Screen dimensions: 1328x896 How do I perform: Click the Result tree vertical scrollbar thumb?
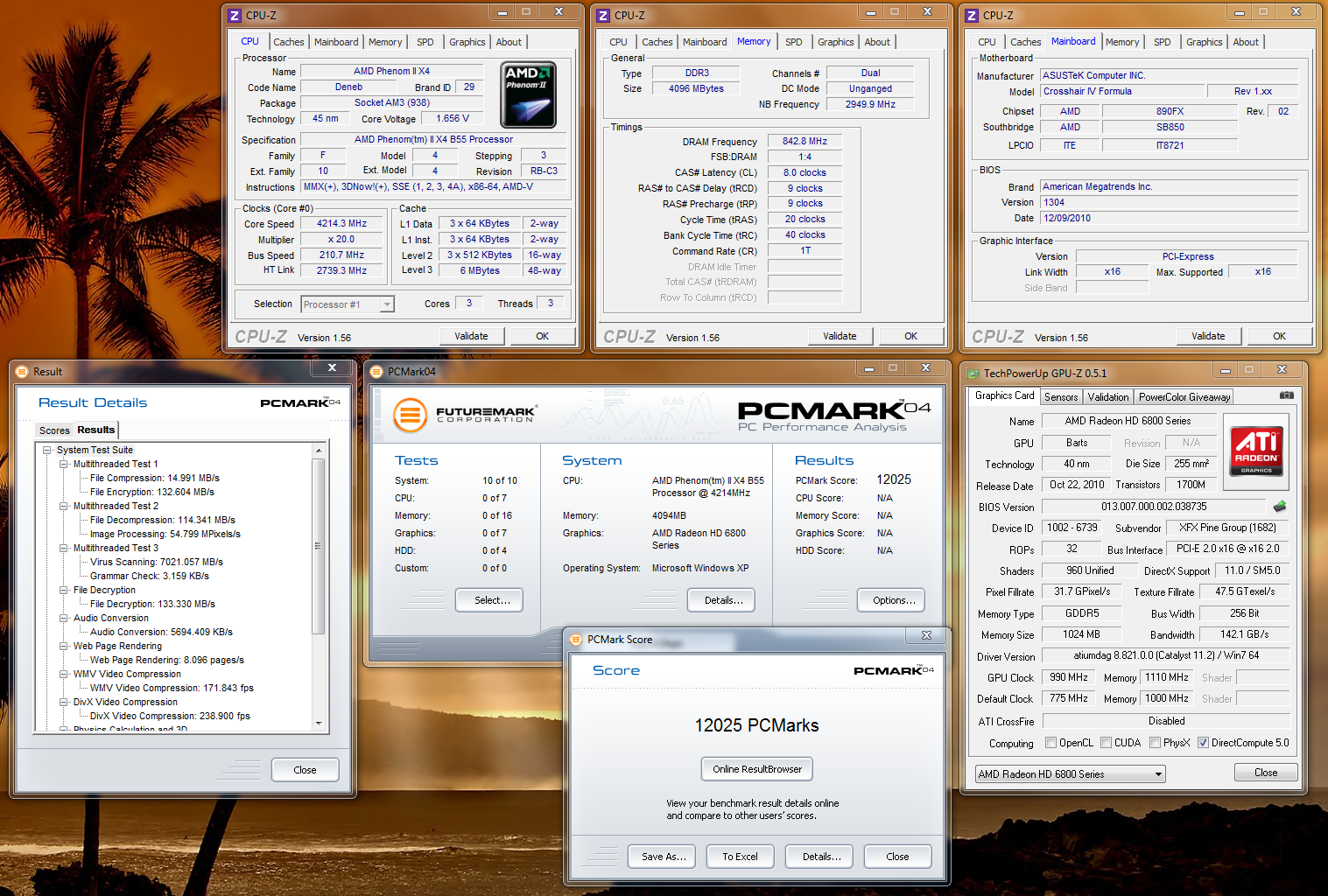click(x=319, y=546)
